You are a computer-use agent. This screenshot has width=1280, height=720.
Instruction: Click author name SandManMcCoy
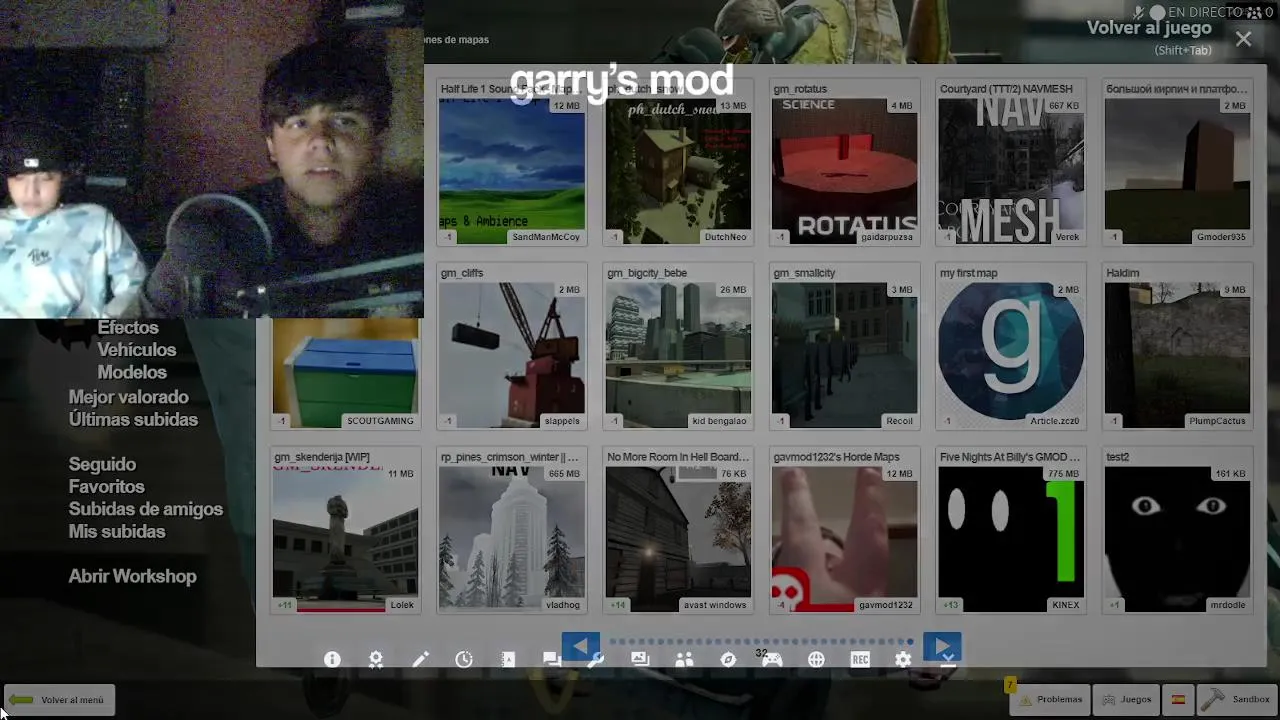(x=546, y=237)
